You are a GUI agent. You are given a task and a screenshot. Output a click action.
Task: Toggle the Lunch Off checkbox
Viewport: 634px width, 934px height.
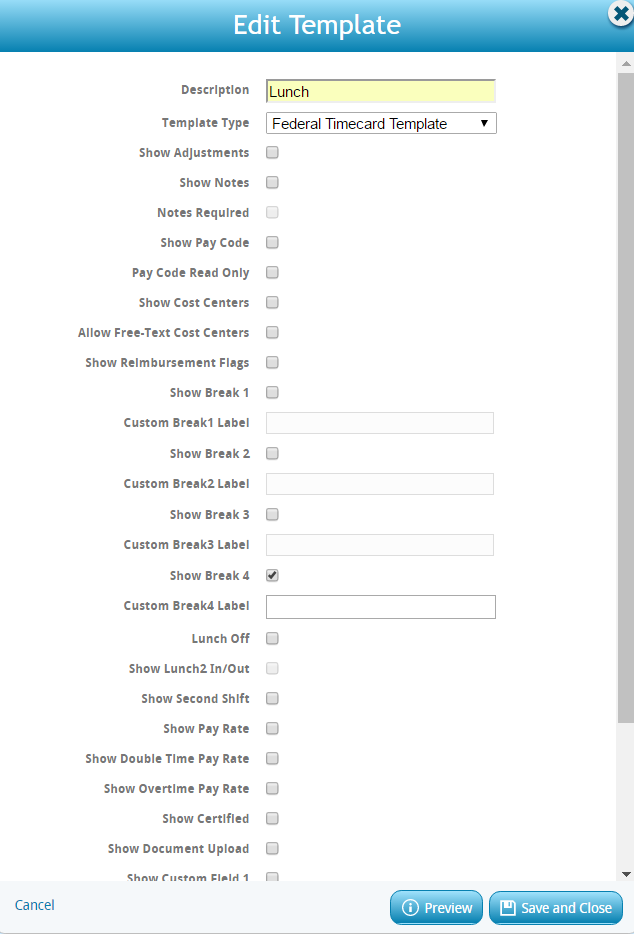point(272,639)
